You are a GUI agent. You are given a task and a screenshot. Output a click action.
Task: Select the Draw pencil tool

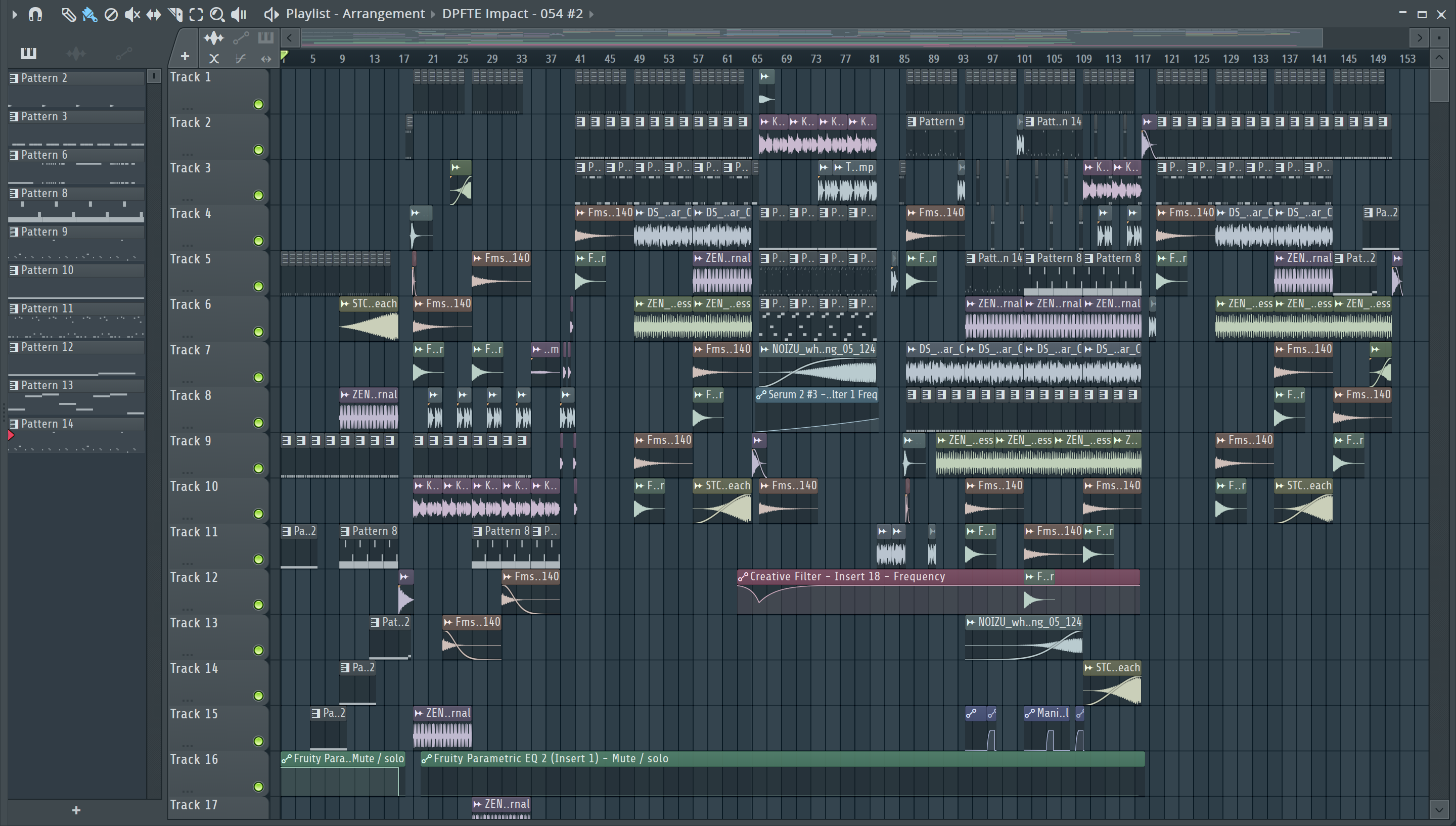(x=68, y=14)
